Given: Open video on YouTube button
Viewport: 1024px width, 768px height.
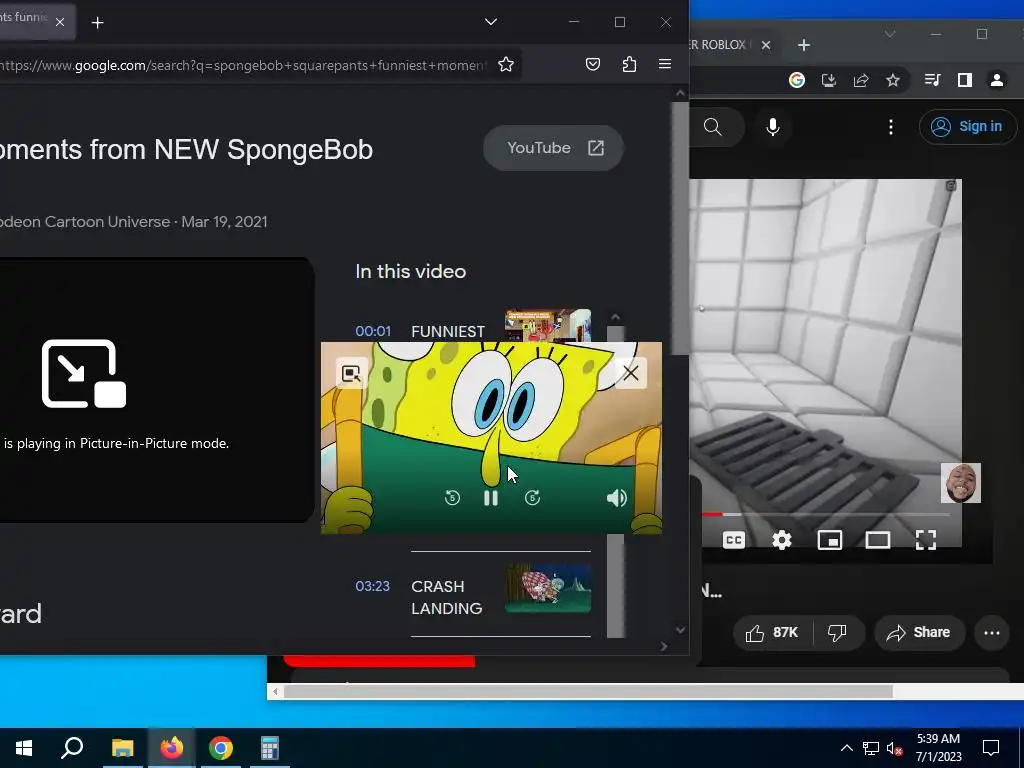Looking at the screenshot, I should 553,148.
